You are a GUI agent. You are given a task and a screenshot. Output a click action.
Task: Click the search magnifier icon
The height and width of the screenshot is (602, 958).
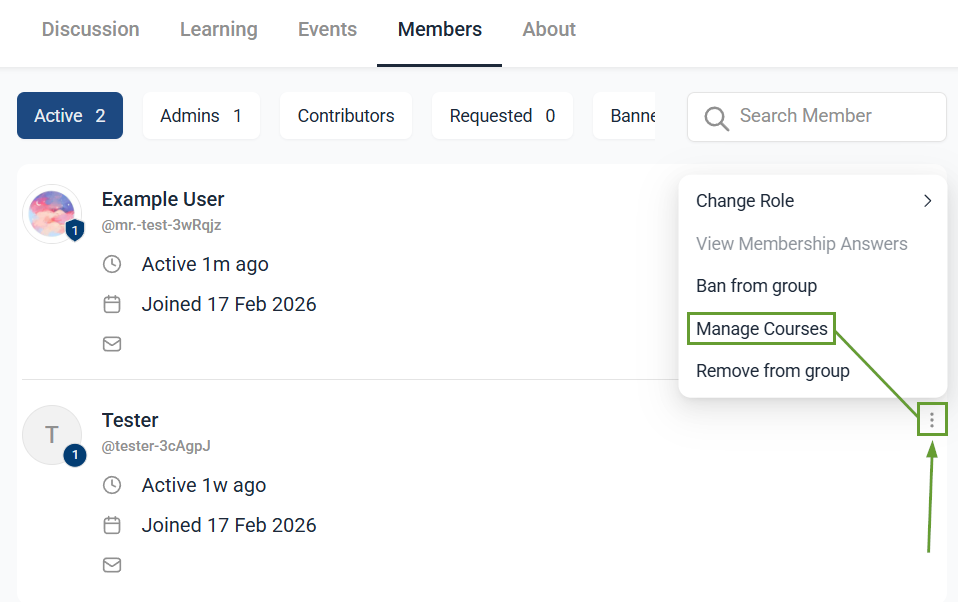[716, 118]
